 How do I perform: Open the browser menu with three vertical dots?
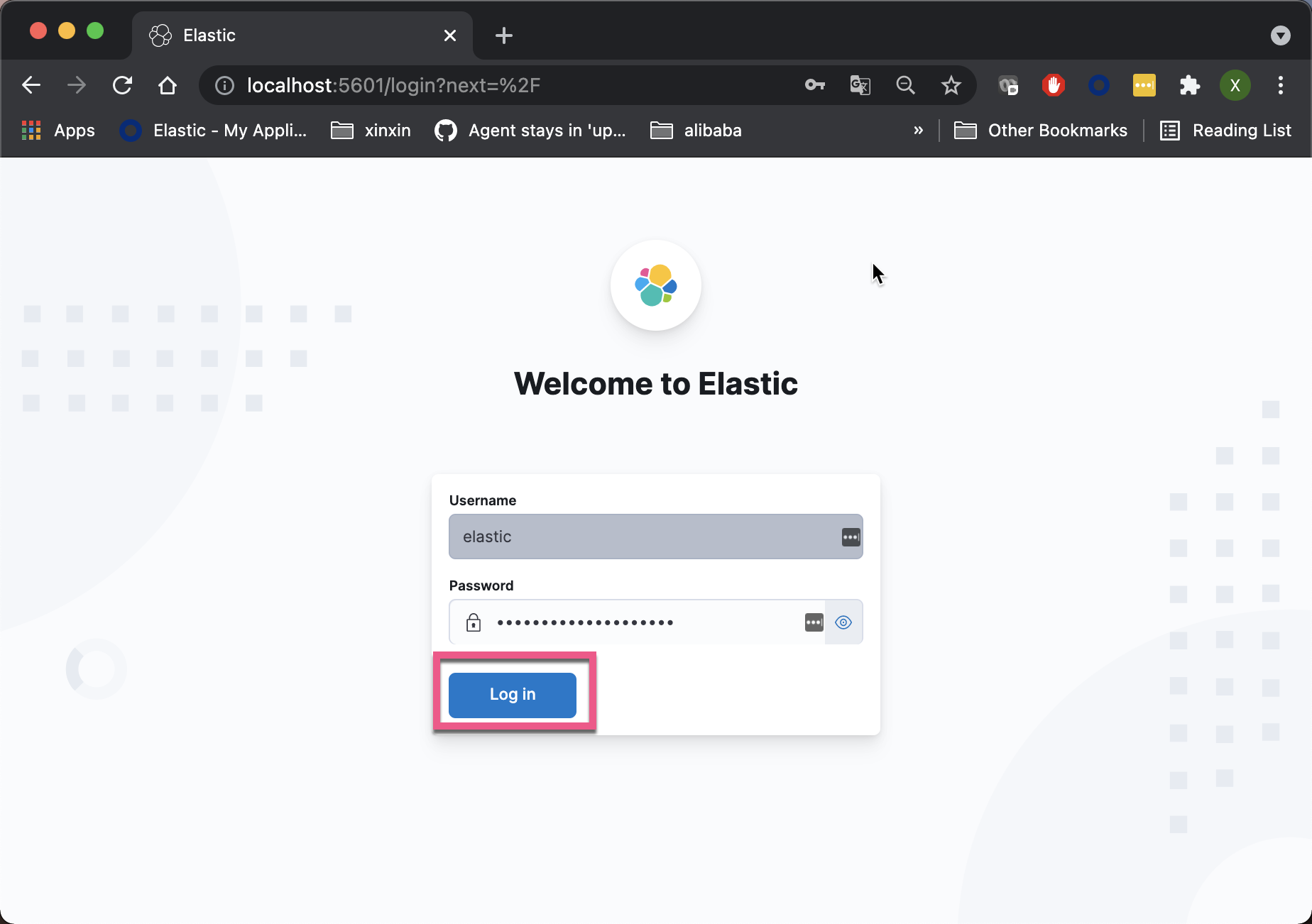(1280, 85)
